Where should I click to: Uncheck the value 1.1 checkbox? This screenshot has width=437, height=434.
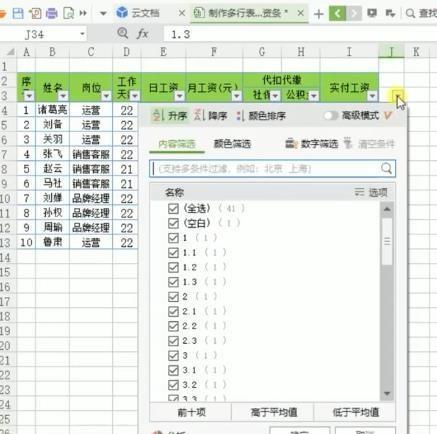[x=173, y=253]
